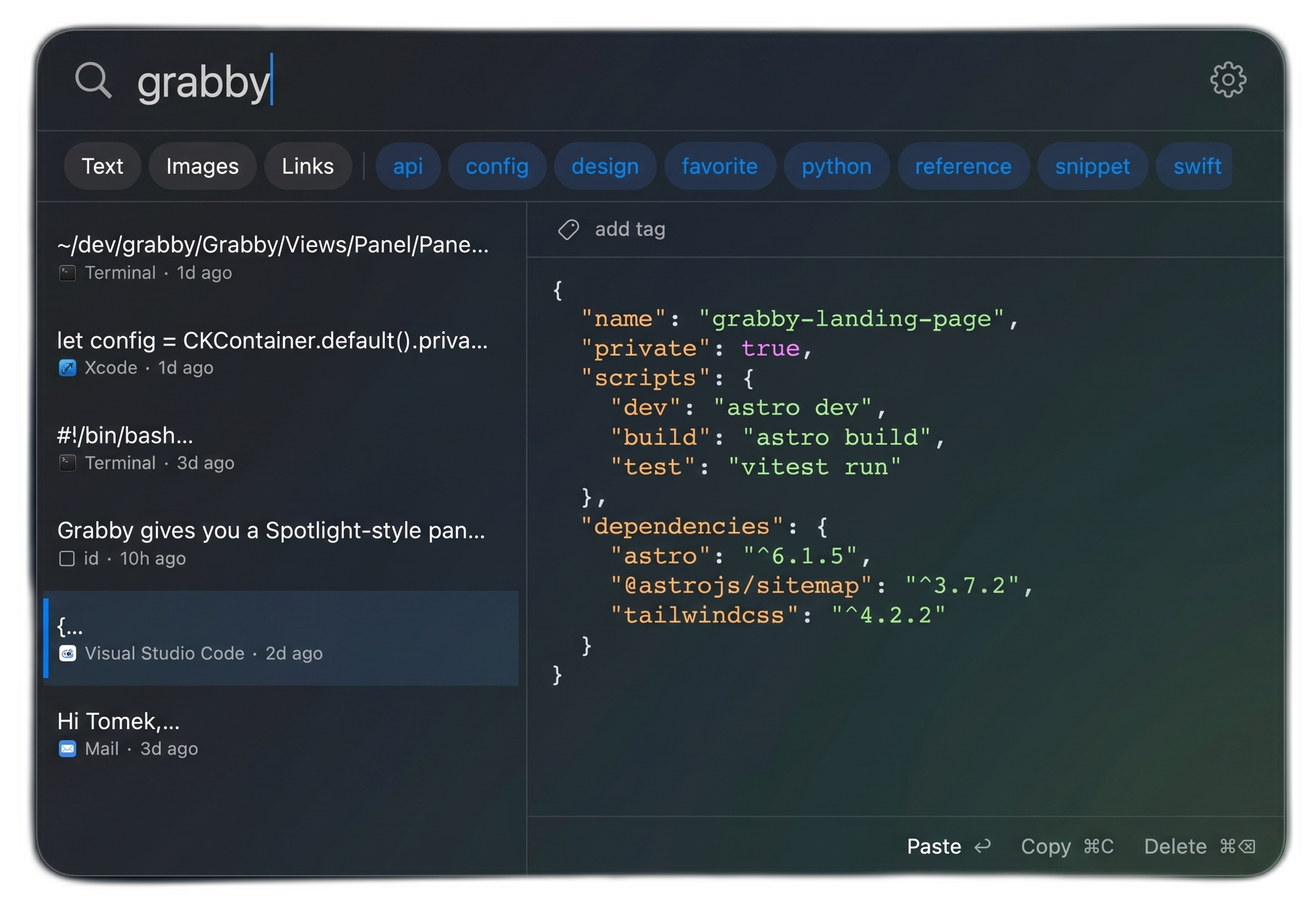Click the Copy button
This screenshot has height=909, width=1316.
click(x=1067, y=847)
